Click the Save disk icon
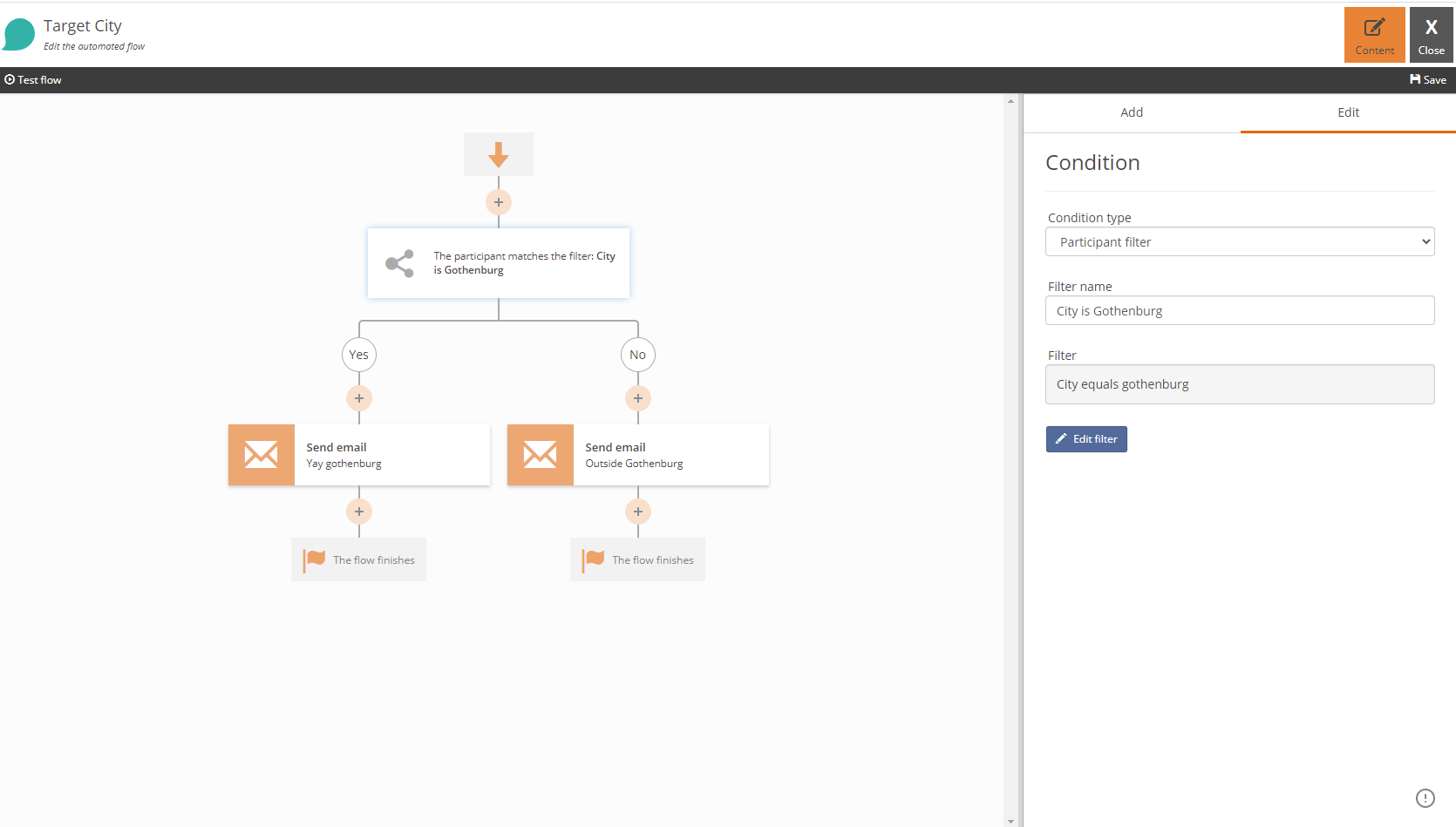Viewport: 1456px width, 827px height. click(x=1415, y=79)
